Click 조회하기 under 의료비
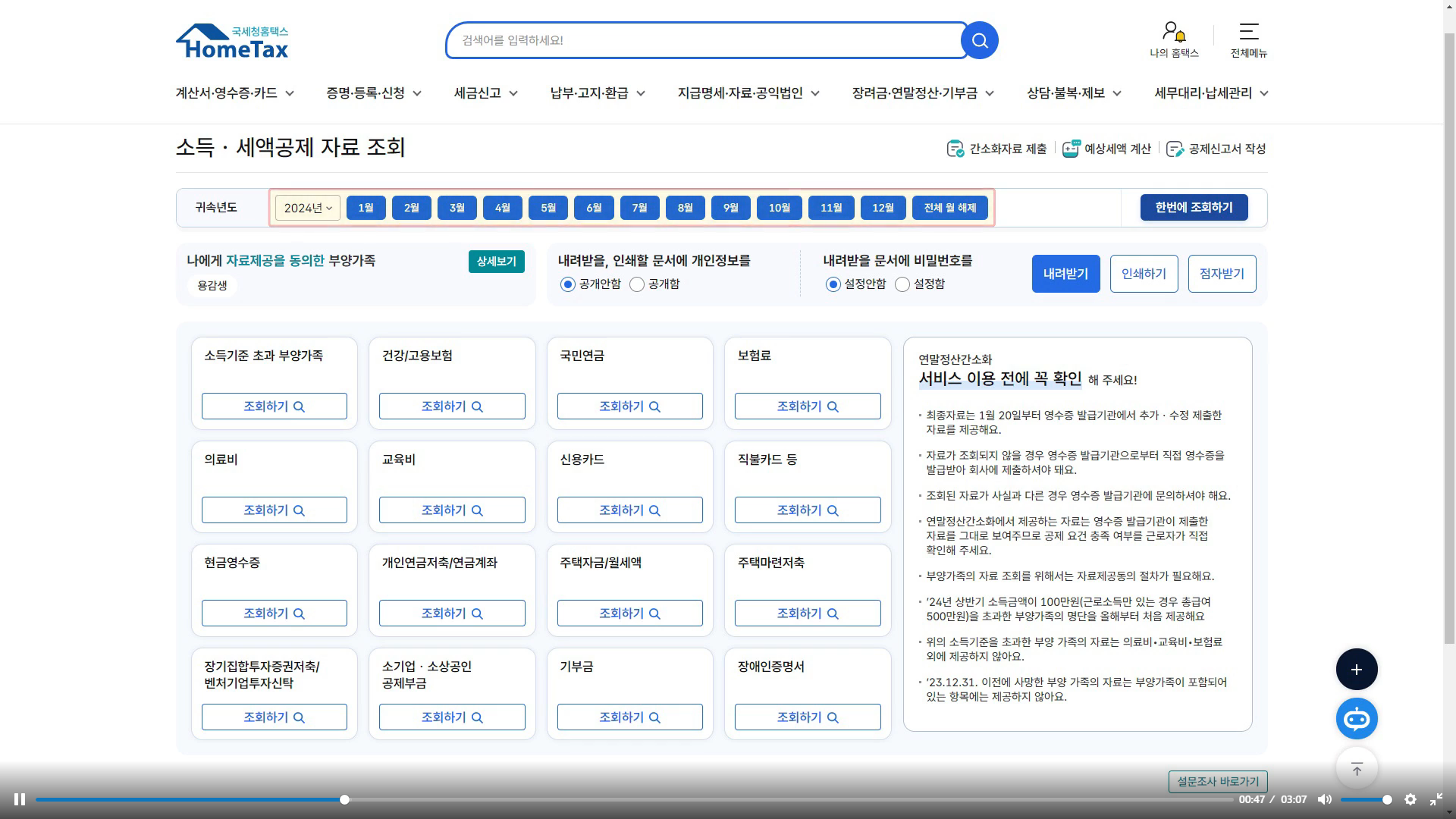 point(274,510)
